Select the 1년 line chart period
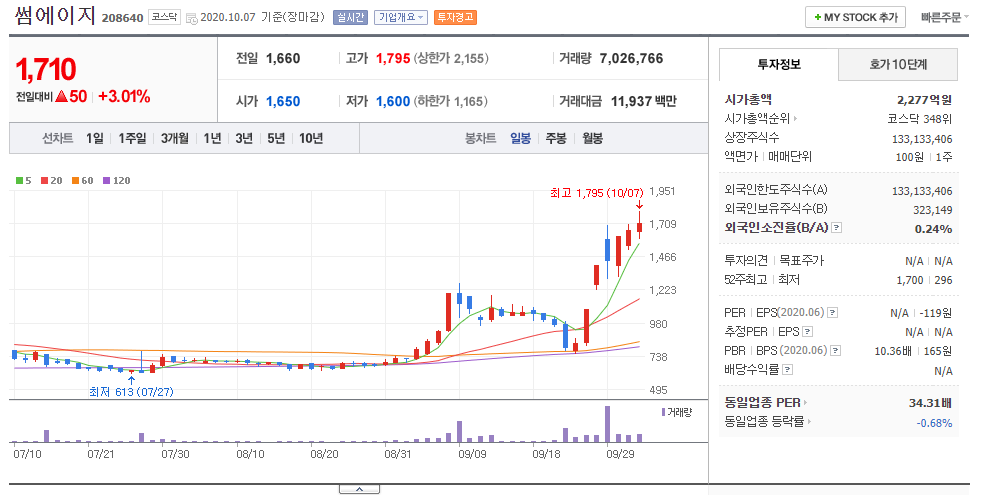Screen dimensions: 981x495 (213, 138)
